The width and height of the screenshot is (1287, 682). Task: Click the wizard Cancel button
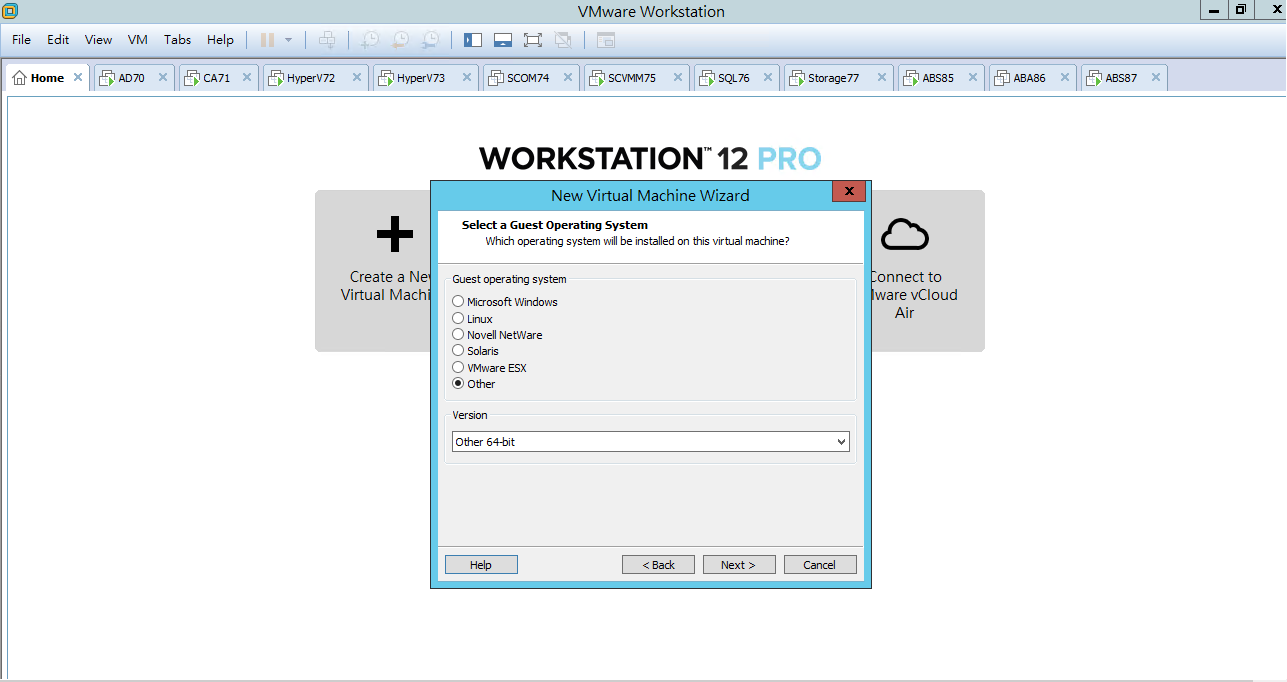click(820, 565)
